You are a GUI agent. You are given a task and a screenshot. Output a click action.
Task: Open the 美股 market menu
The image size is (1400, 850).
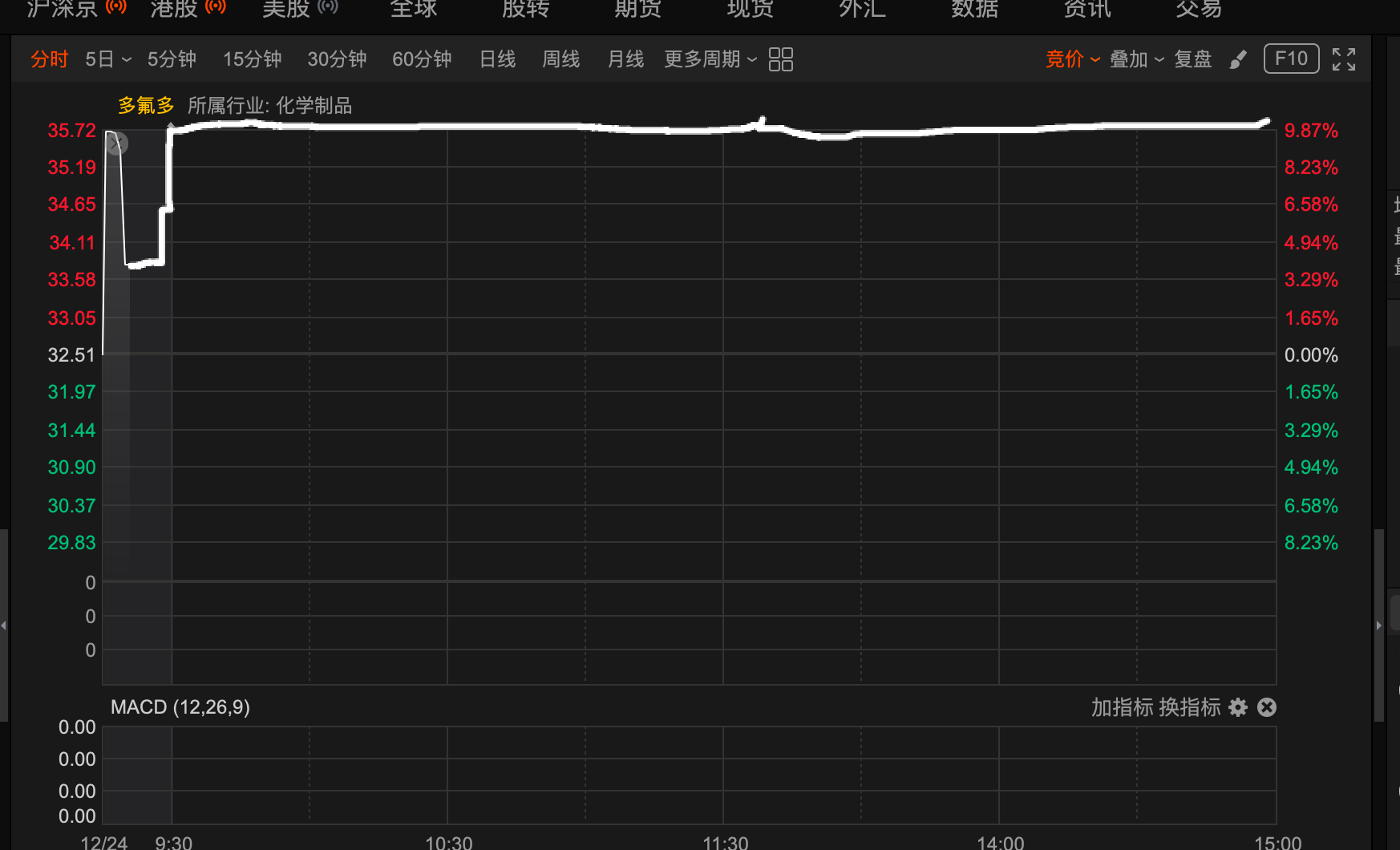coord(286,8)
